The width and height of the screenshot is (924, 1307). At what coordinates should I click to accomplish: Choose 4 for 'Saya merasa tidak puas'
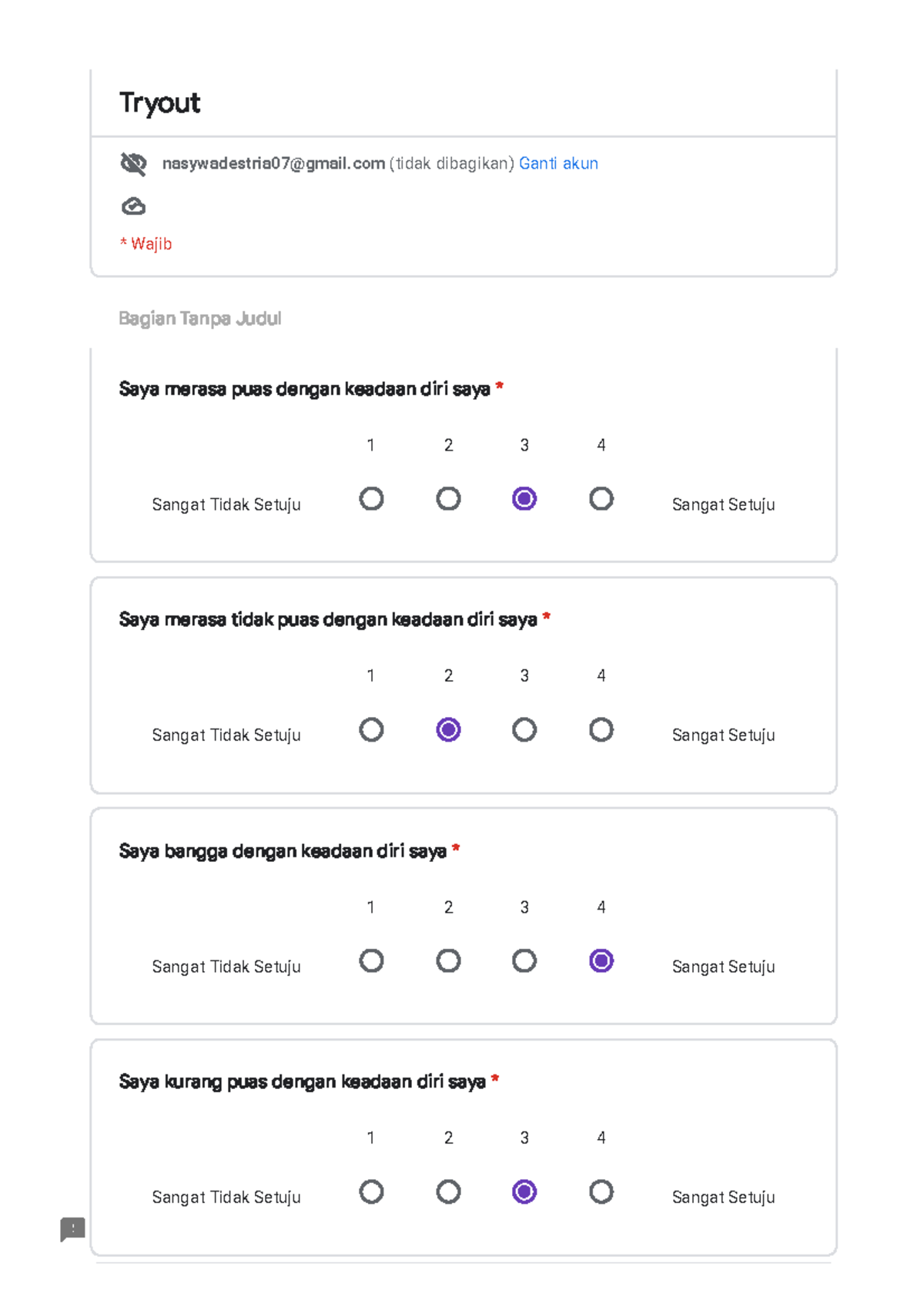pos(601,729)
